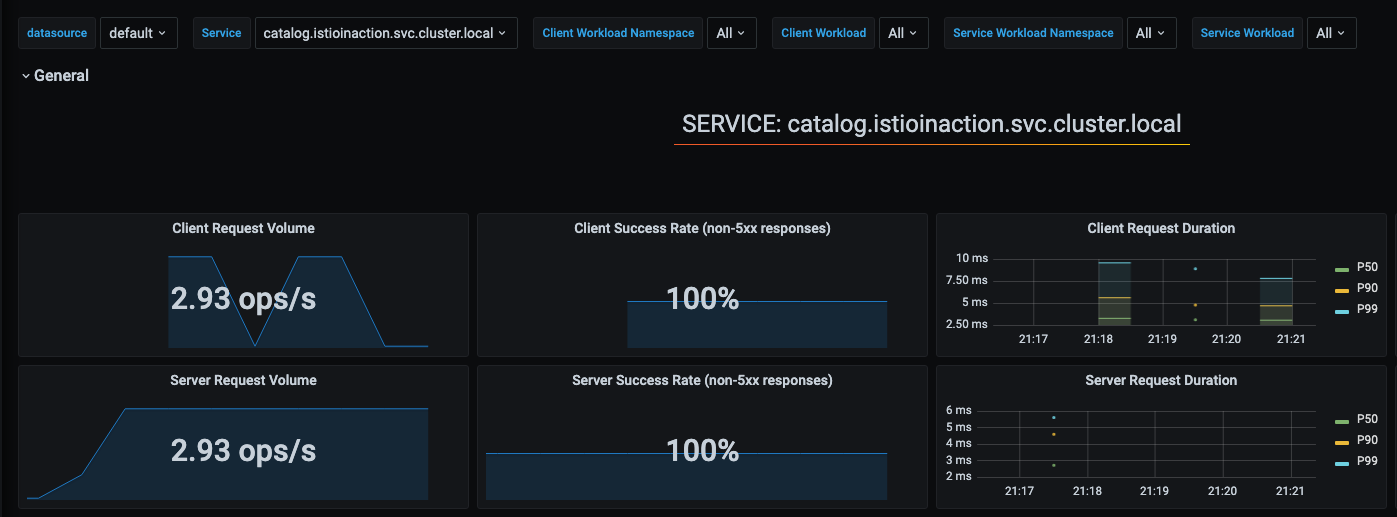
Task: Open the Server Request Volume panel title menu
Action: pyautogui.click(x=243, y=380)
